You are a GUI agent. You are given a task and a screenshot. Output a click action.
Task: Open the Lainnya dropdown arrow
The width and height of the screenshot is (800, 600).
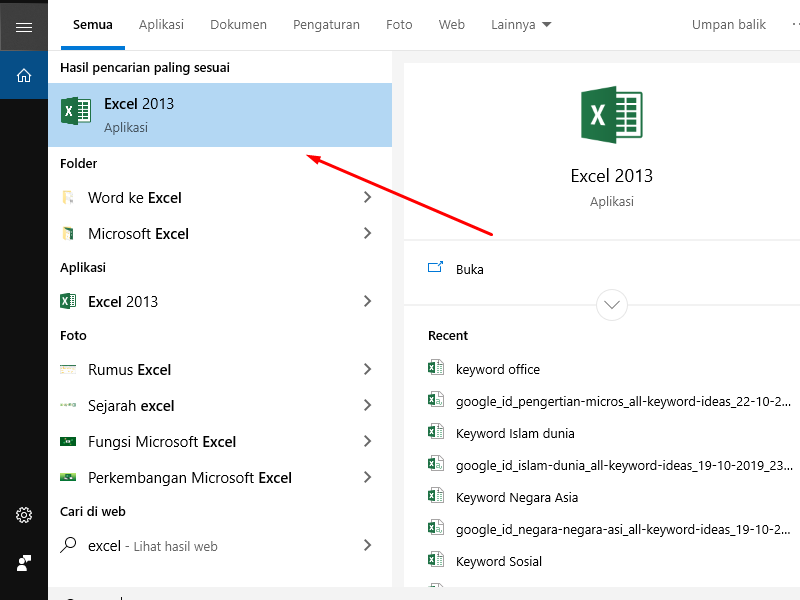(547, 24)
